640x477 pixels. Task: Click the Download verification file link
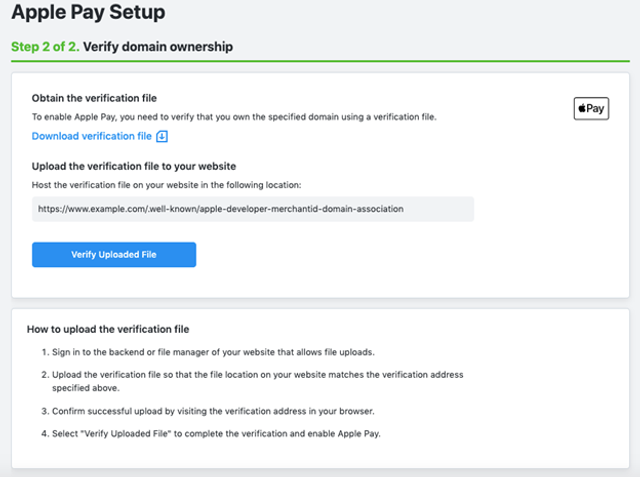click(x=92, y=136)
